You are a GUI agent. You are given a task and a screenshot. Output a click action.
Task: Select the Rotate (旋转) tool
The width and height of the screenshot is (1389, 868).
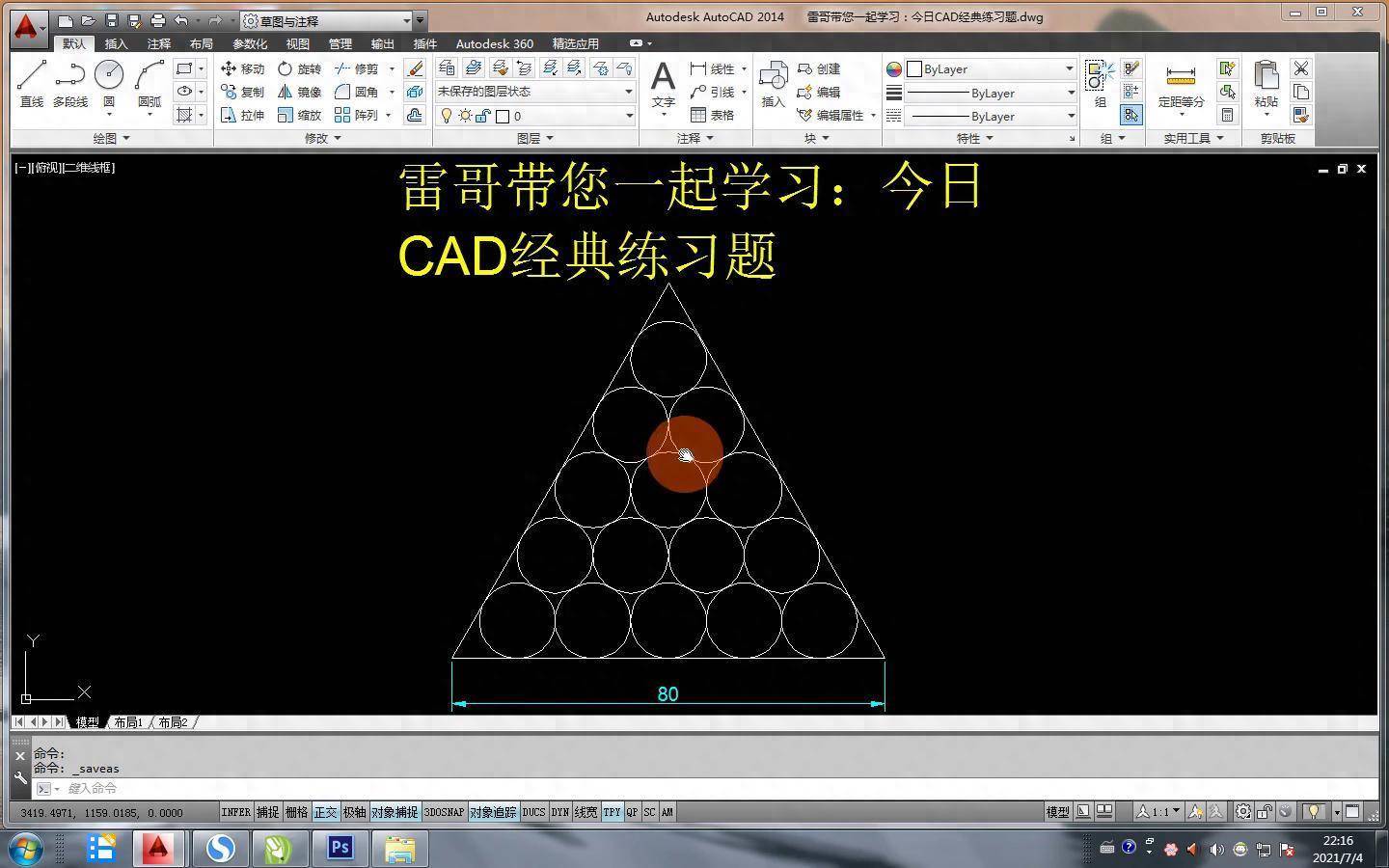(299, 68)
